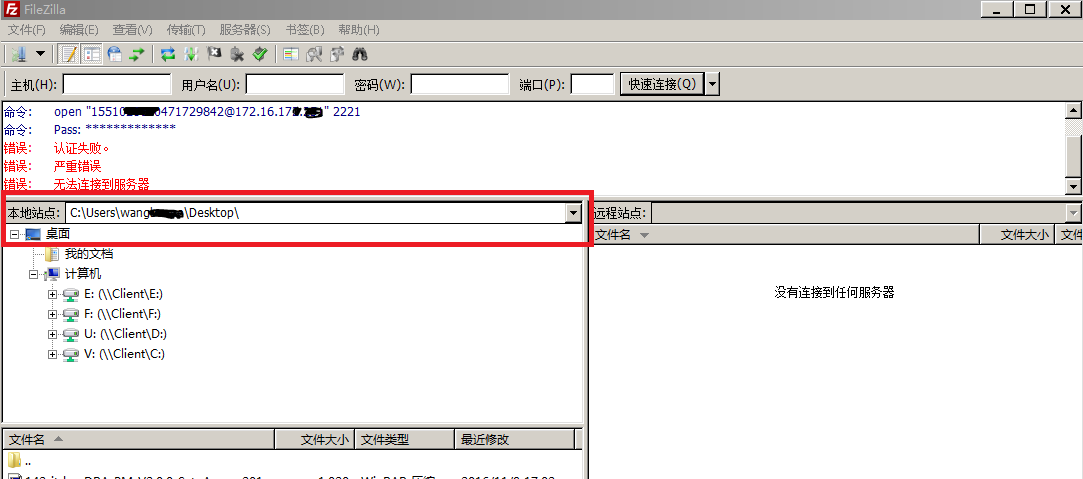Select the U: (\\Client\D:) drive label
Viewport: 1083px width, 479px height.
point(125,334)
